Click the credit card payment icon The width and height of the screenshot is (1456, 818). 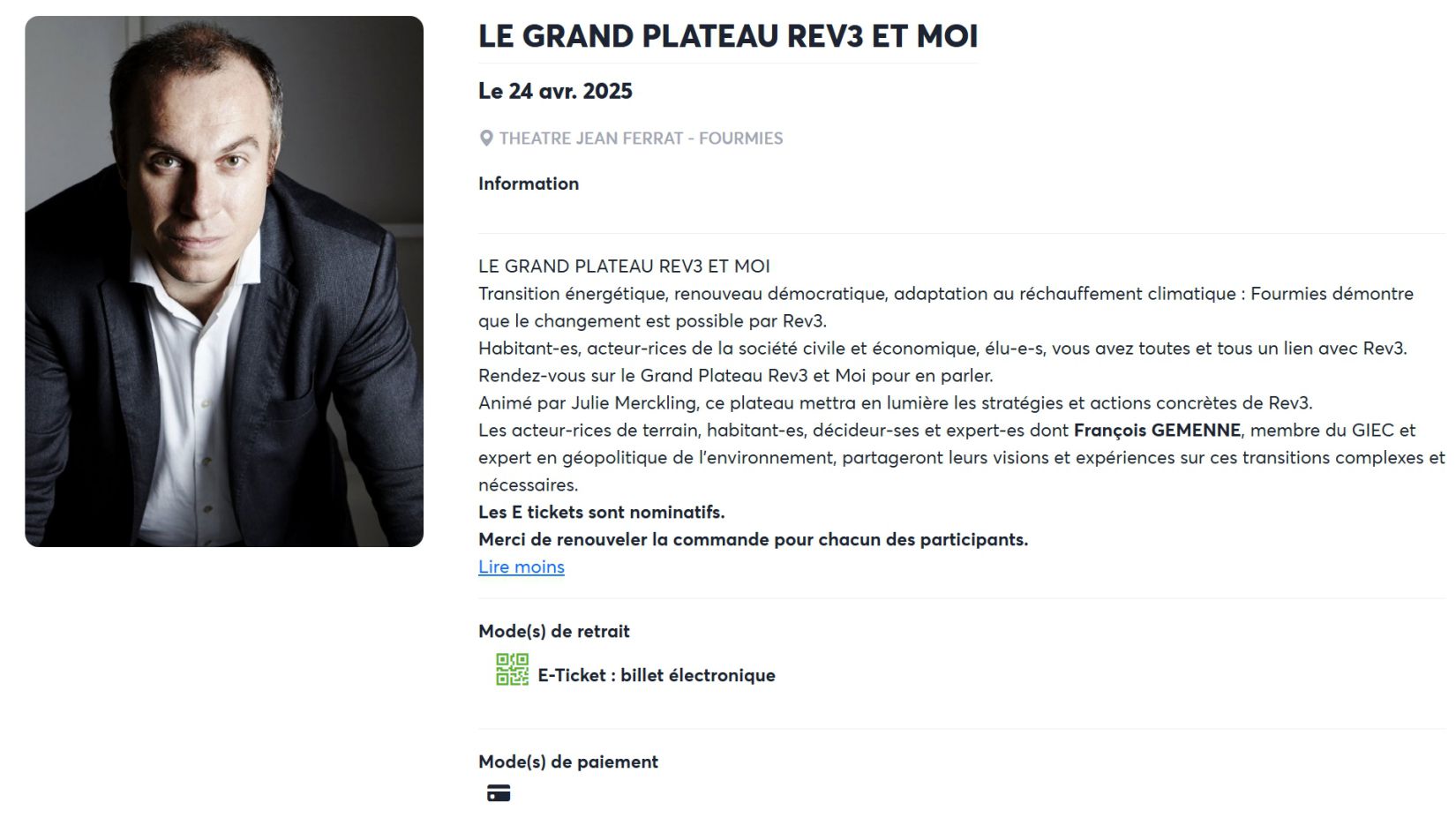pos(499,793)
